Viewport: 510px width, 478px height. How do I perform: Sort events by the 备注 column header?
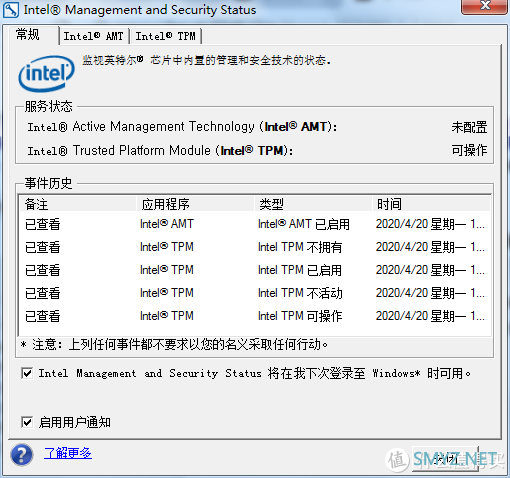77,204
